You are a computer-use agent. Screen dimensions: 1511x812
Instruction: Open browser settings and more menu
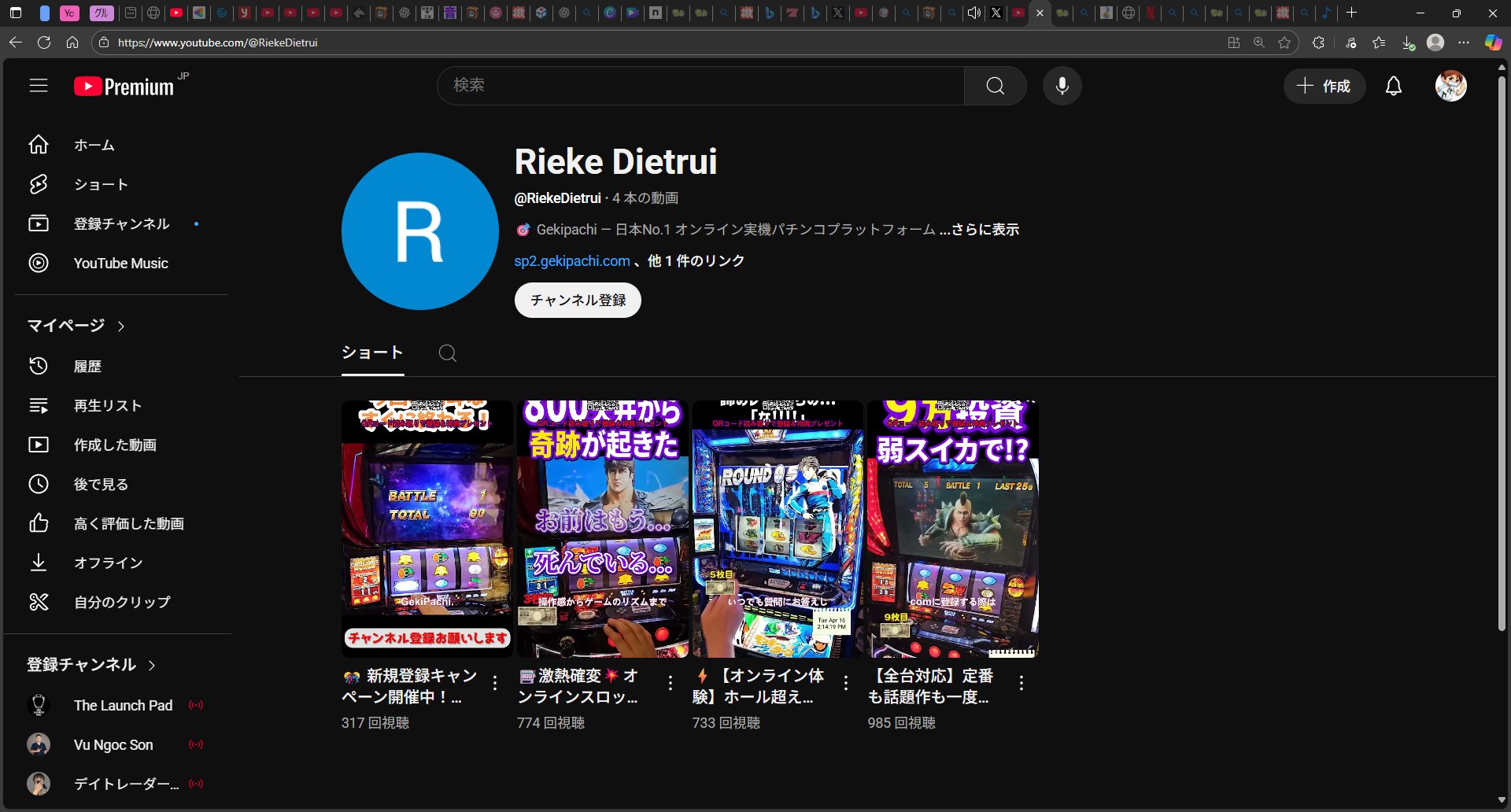(x=1464, y=42)
